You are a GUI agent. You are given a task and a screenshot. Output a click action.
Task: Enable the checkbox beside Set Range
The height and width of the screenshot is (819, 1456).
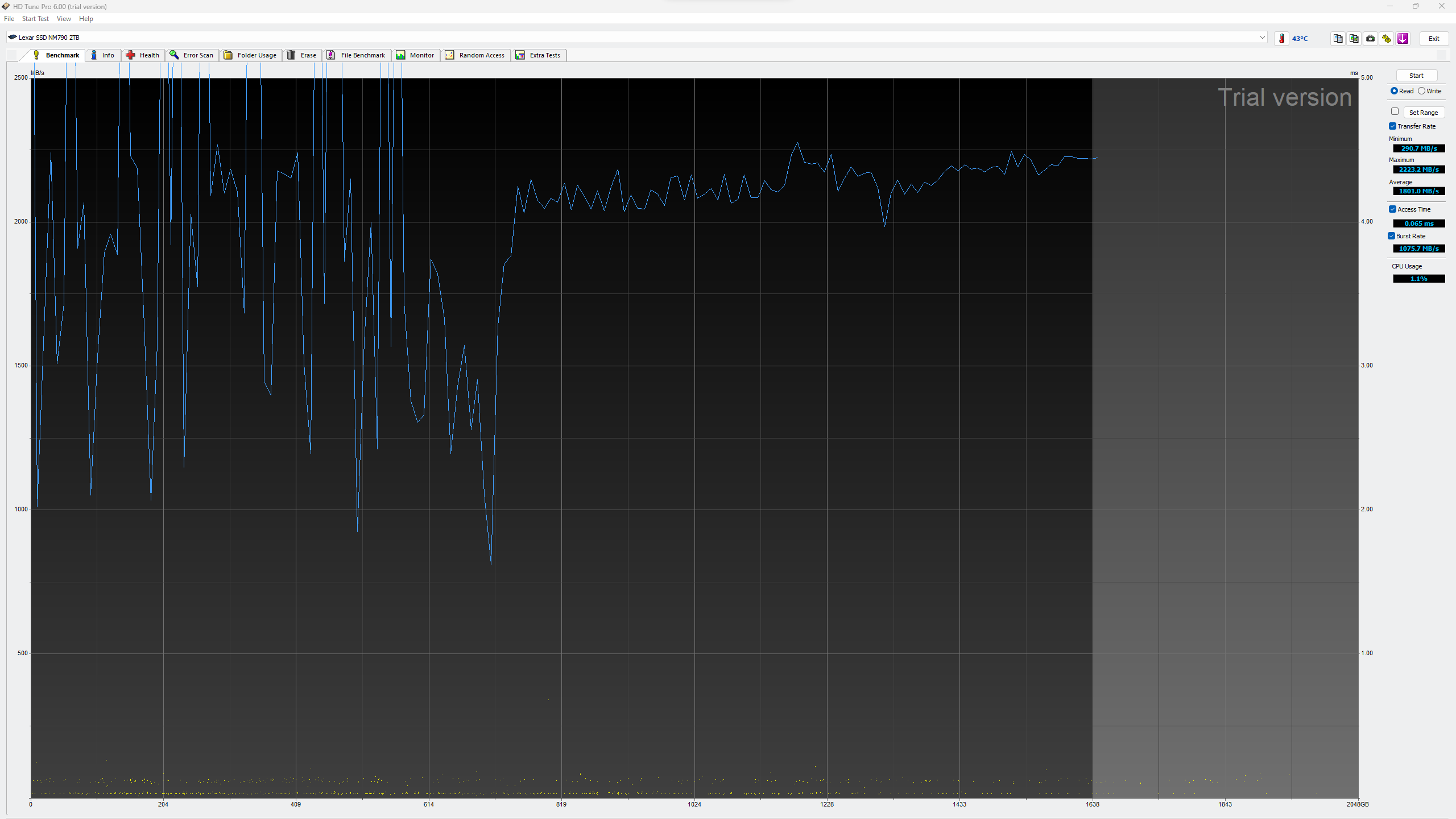1395,111
